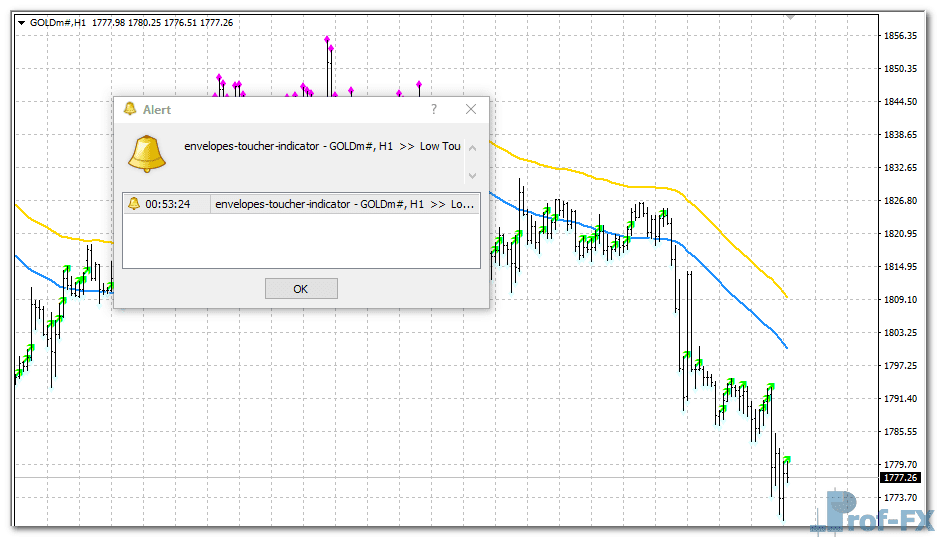Click the highest magenta diamond marker
Image resolution: width=937 pixels, height=537 pixels.
[x=327, y=40]
